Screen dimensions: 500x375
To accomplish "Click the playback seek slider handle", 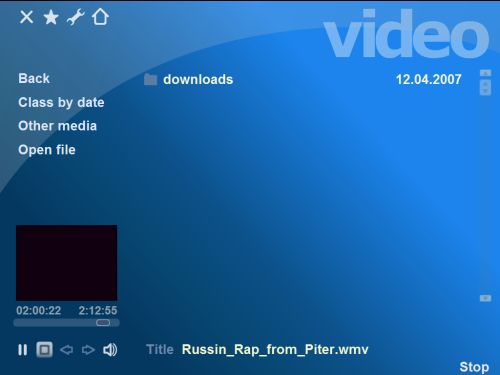I will (x=103, y=323).
